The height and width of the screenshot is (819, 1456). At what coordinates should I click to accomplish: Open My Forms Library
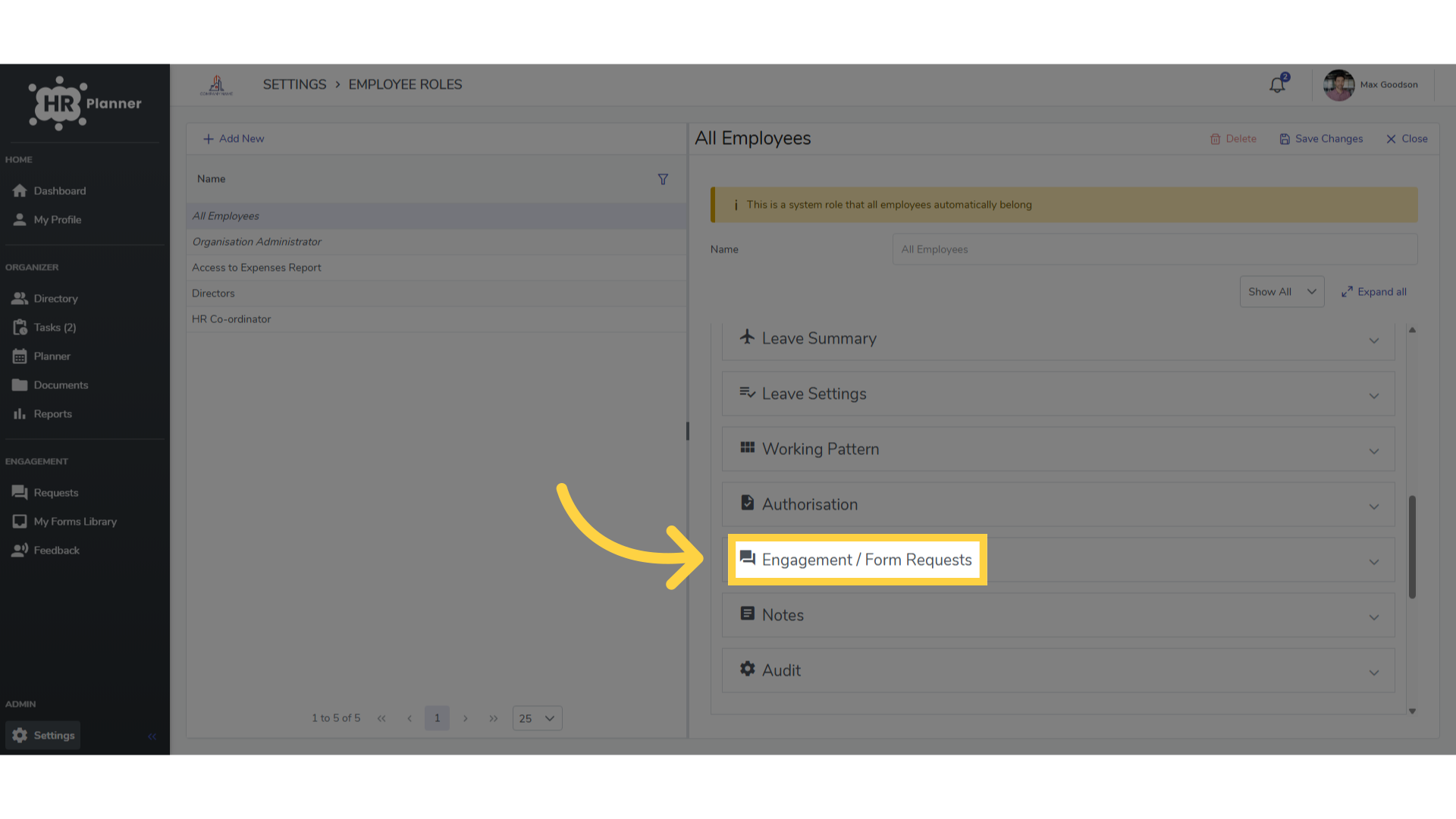[x=65, y=522]
